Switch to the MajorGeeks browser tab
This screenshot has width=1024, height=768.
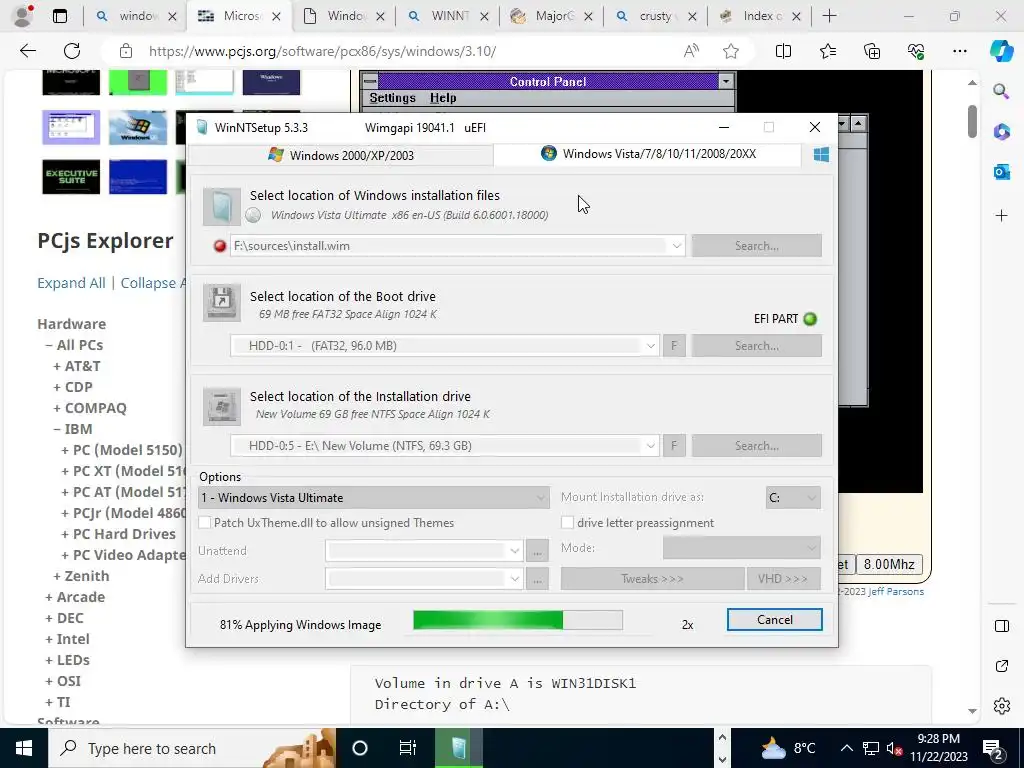551,16
